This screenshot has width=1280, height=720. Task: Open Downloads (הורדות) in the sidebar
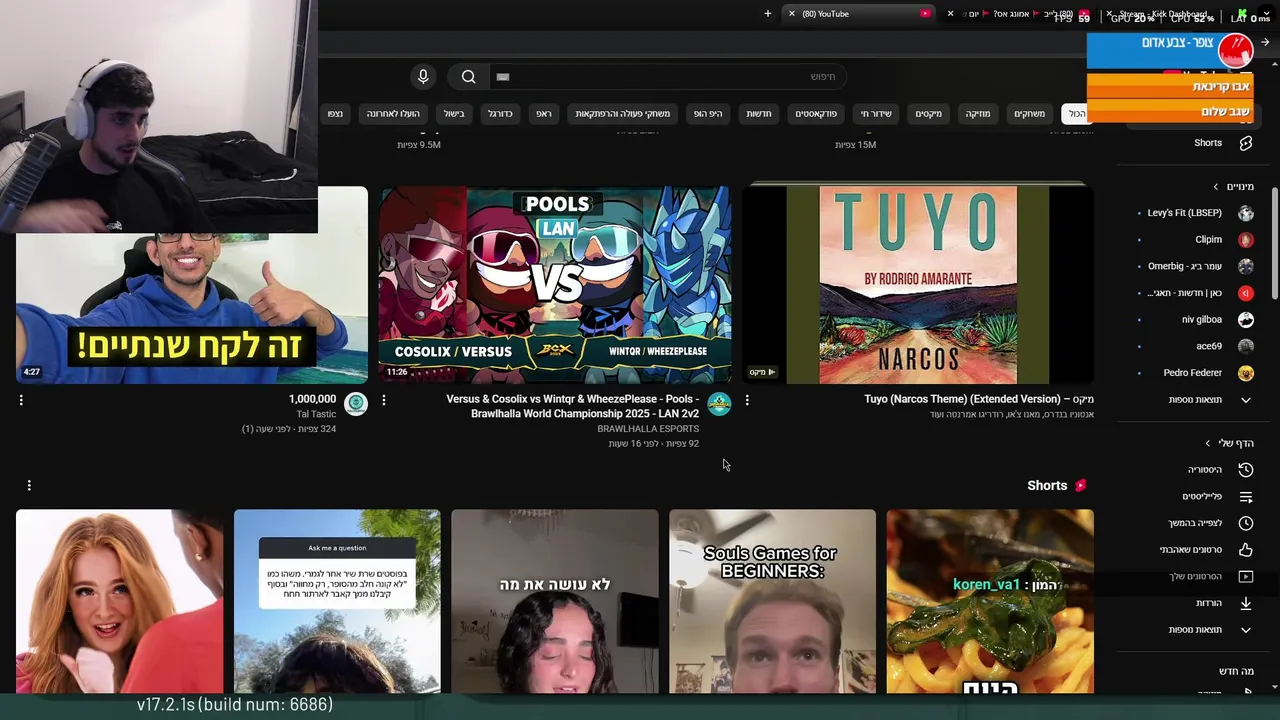point(1224,603)
